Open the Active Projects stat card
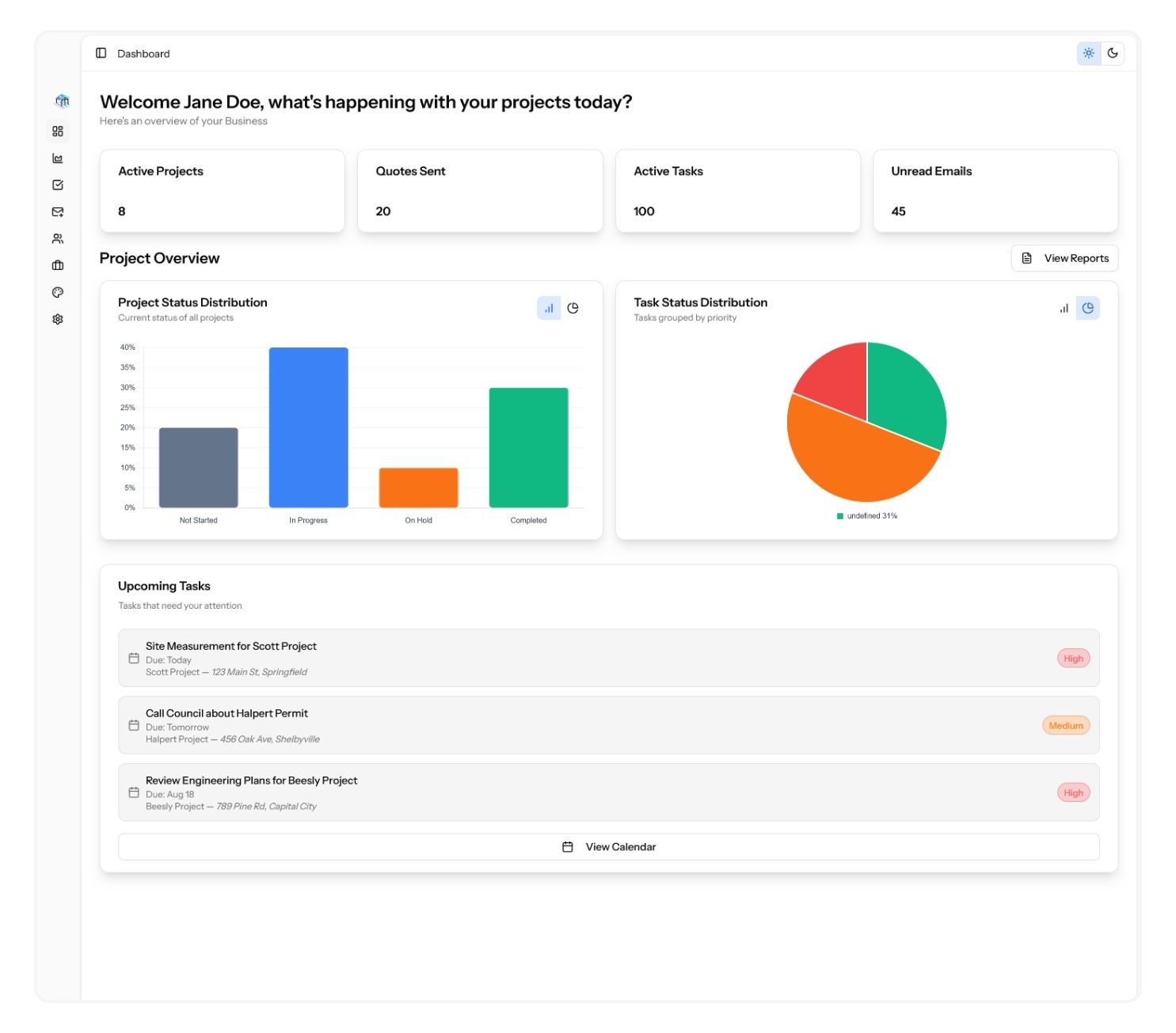This screenshot has height=1033, width=1176. pyautogui.click(x=223, y=191)
